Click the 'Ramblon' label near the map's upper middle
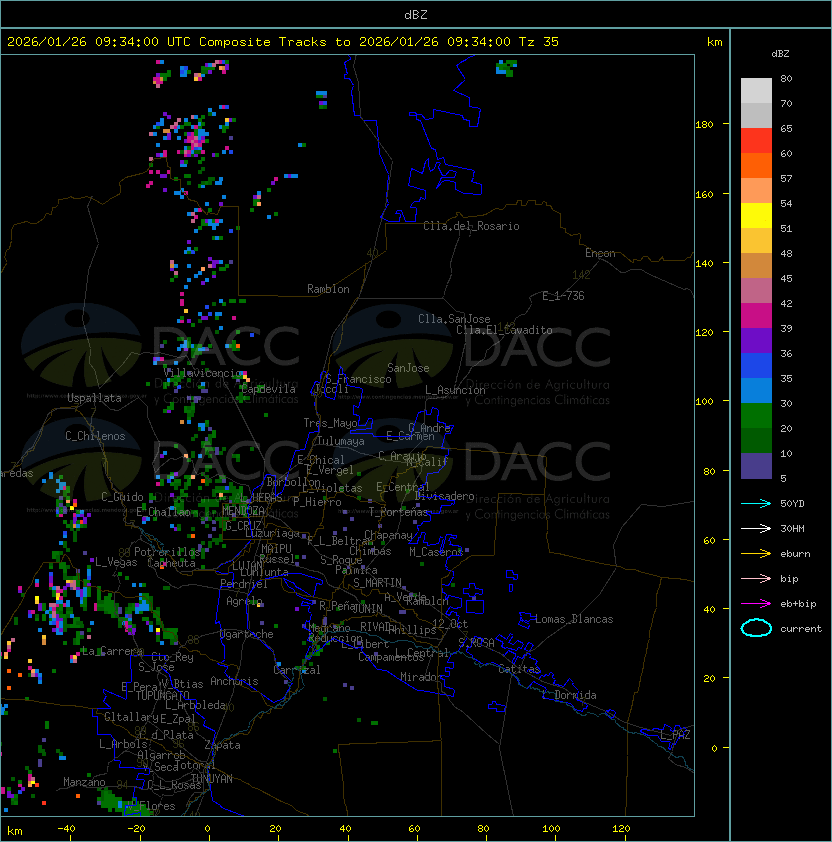The width and height of the screenshot is (832, 842). point(328,289)
